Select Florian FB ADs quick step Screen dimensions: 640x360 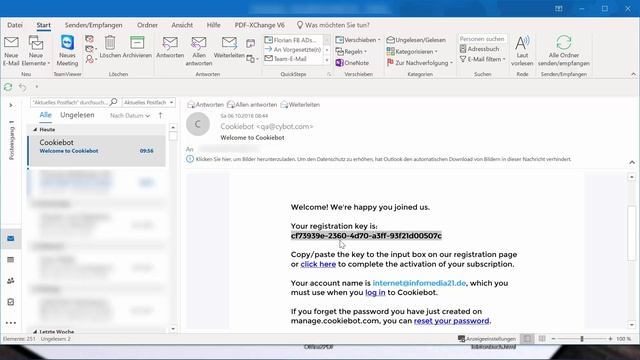pos(293,40)
